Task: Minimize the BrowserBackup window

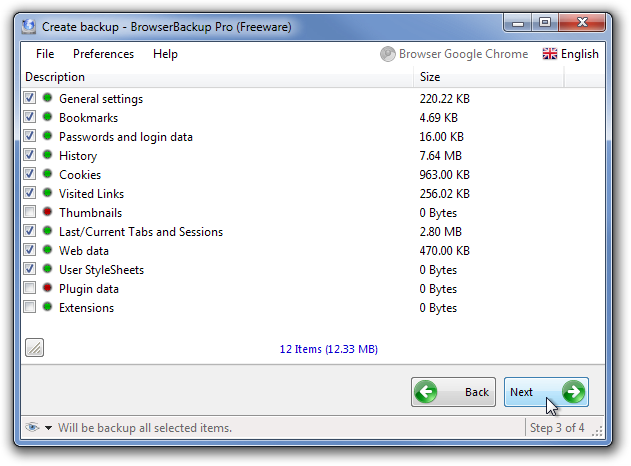Action: click(x=518, y=23)
